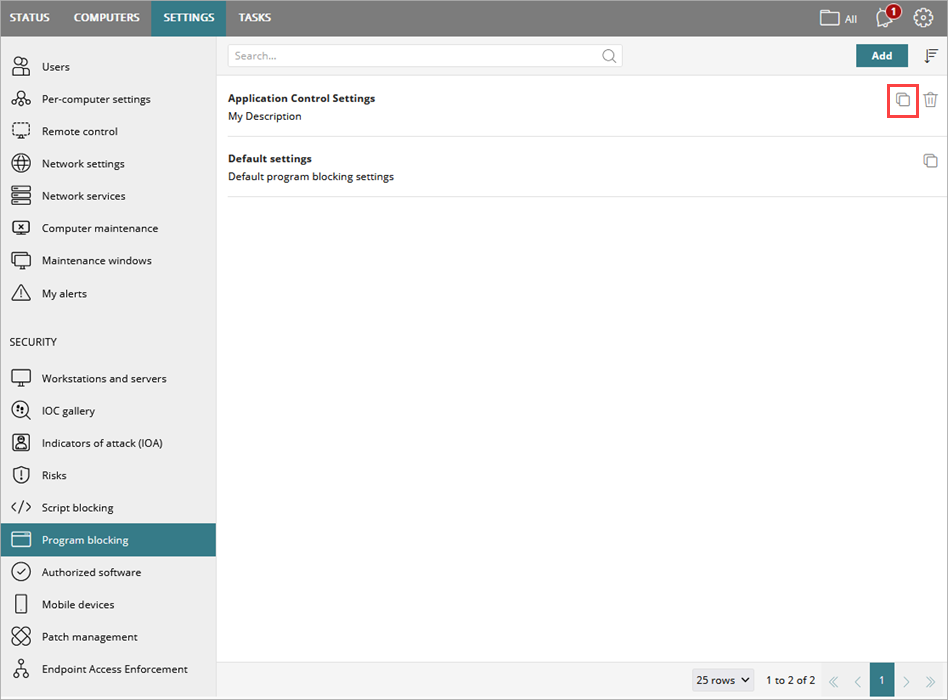948x700 pixels.
Task: Duplicate the Default settings profile
Action: click(x=931, y=160)
